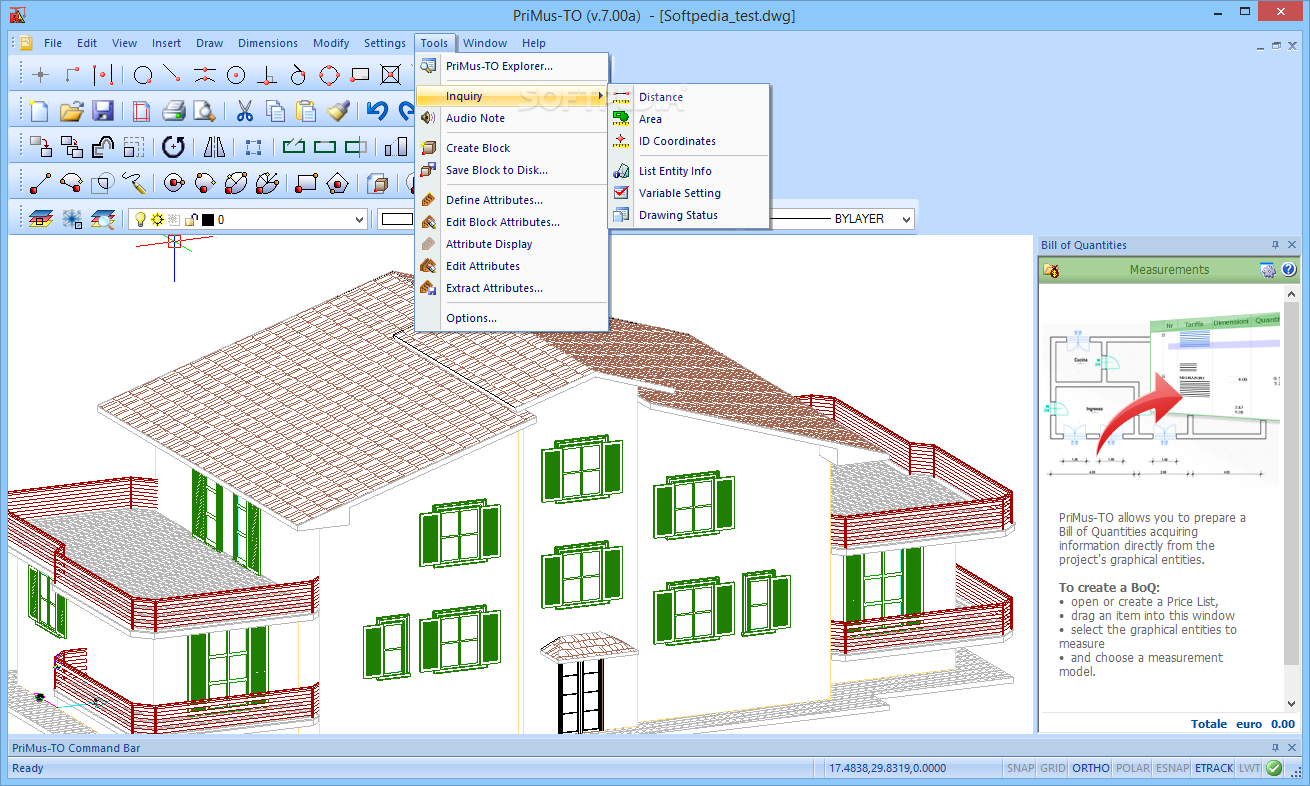
Task: Select the Arc draw tool
Action: coord(71,183)
